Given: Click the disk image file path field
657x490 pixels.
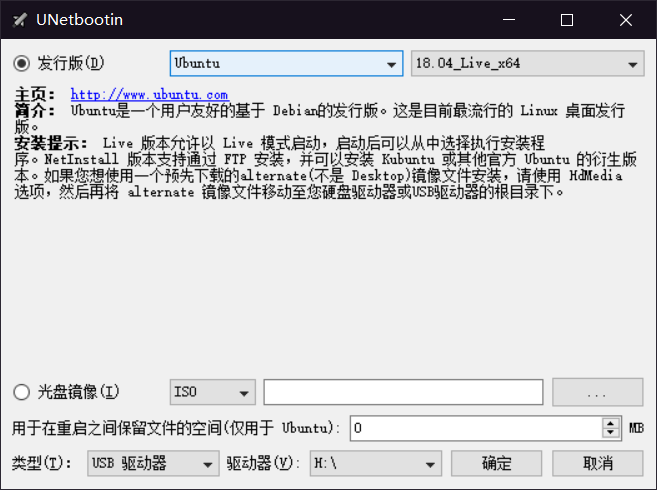Looking at the screenshot, I should [x=403, y=392].
